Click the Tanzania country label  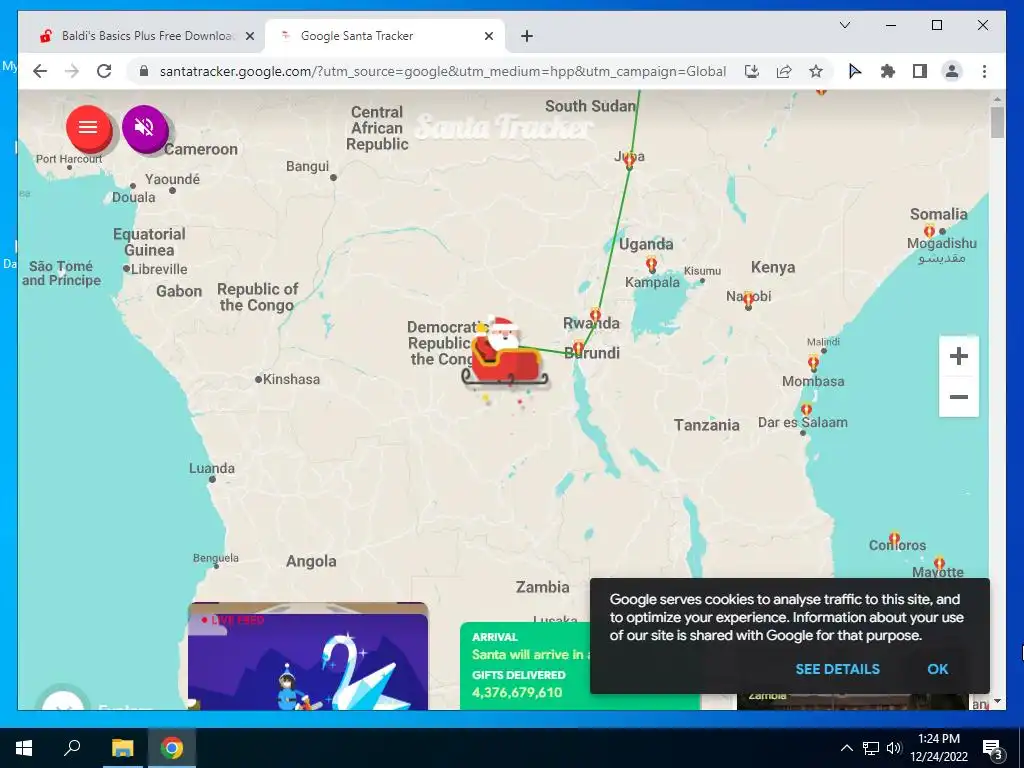pyautogui.click(x=707, y=425)
